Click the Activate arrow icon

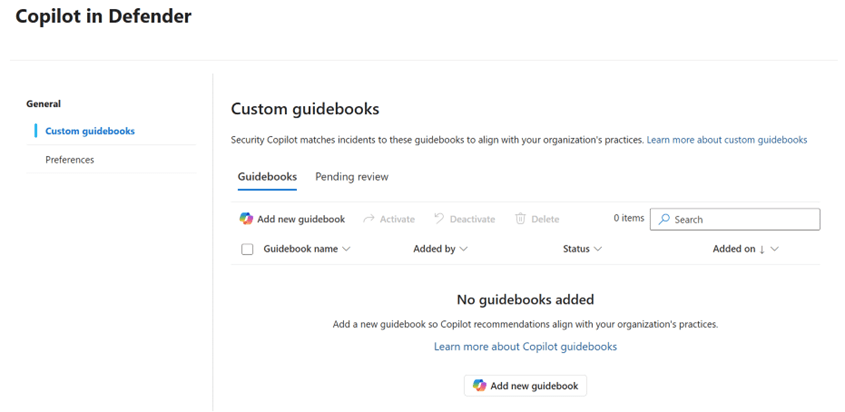coord(369,219)
